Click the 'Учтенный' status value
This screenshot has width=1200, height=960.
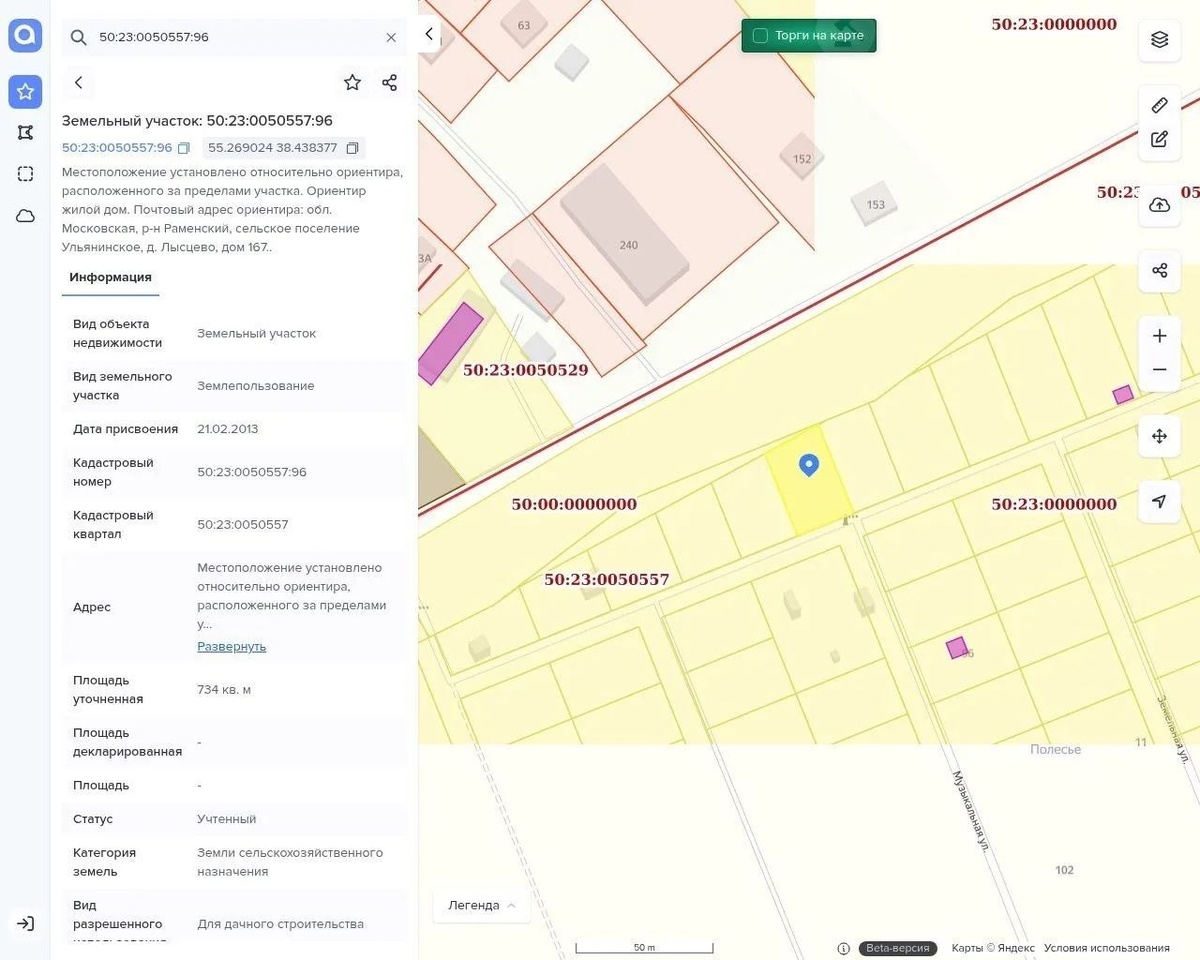point(226,819)
